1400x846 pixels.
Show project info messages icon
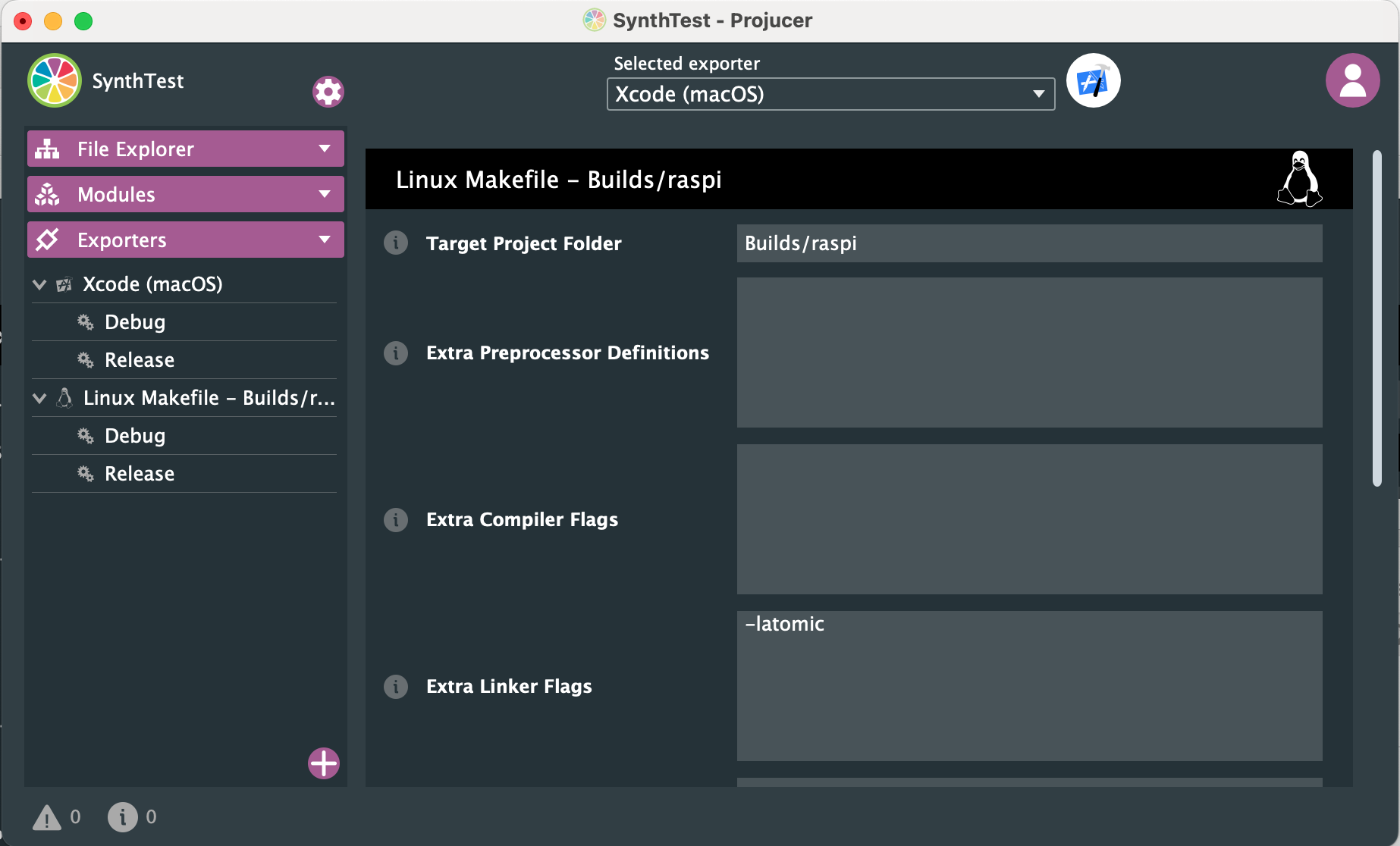(123, 817)
